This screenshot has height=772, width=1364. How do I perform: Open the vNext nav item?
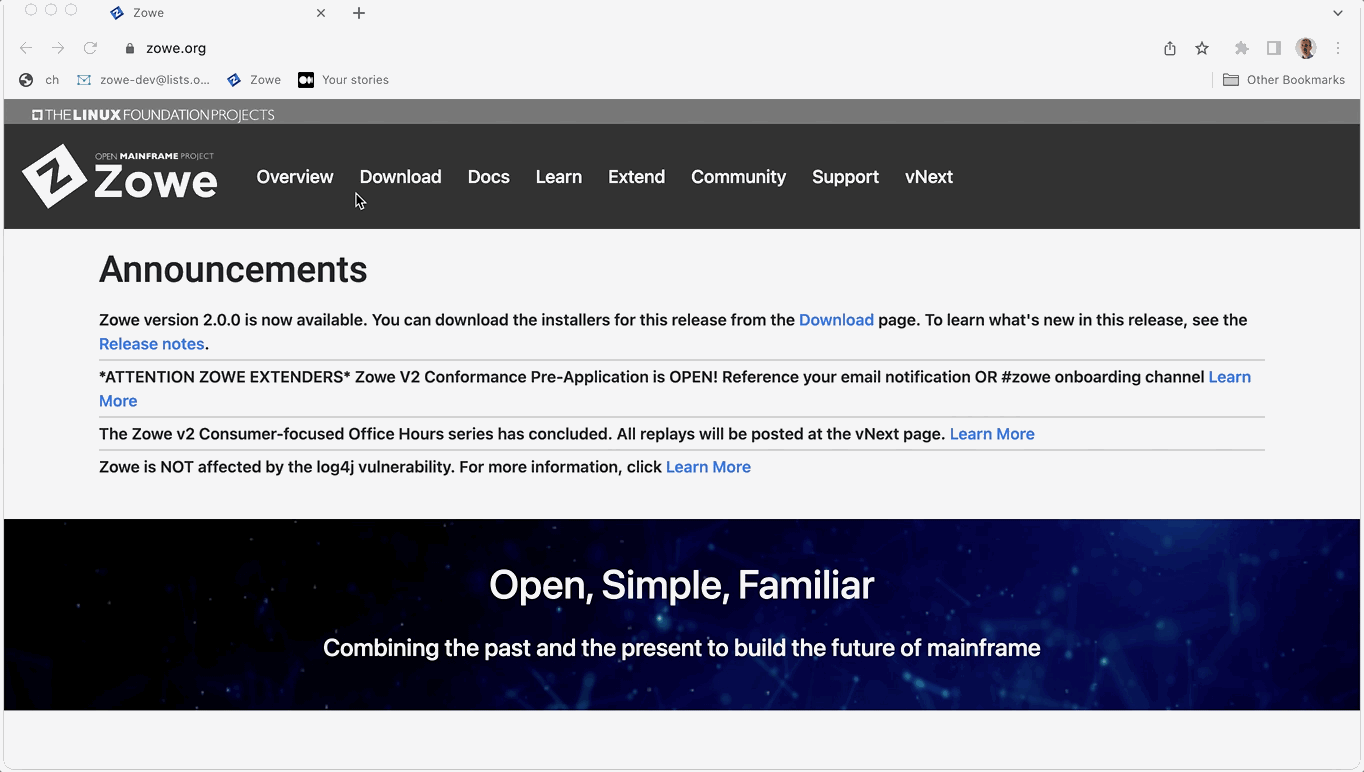929,177
